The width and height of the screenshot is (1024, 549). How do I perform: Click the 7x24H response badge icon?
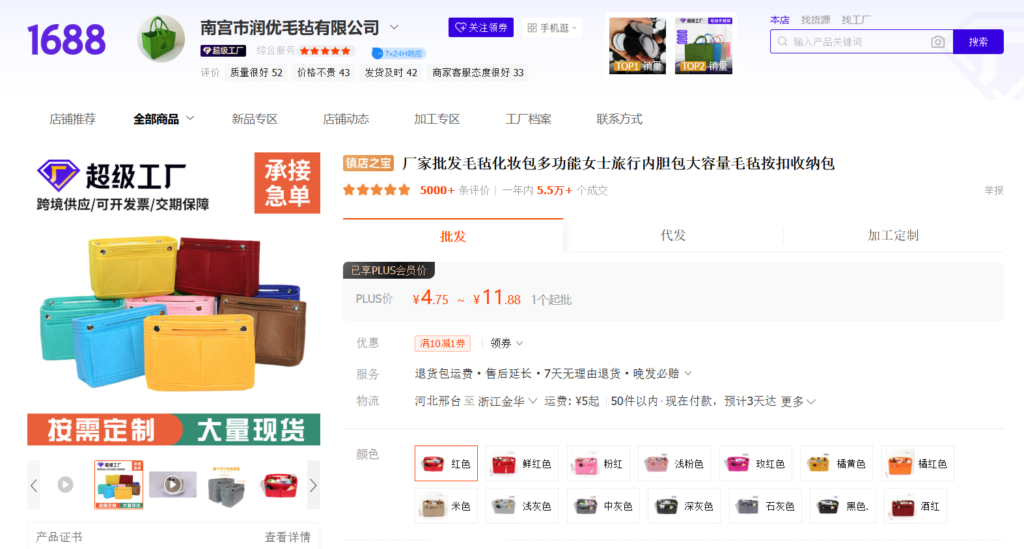pyautogui.click(x=377, y=53)
